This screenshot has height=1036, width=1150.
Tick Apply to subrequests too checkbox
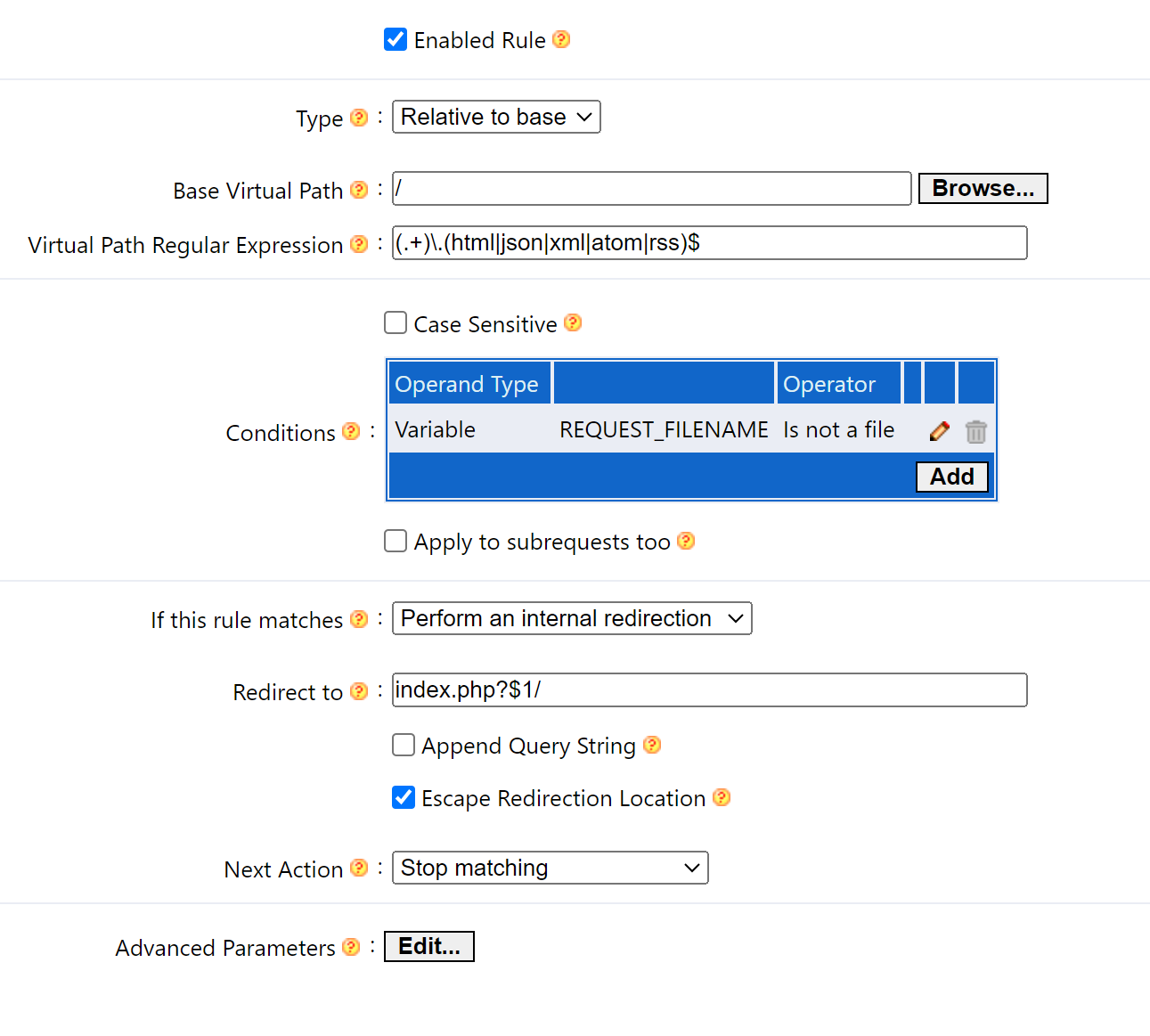pos(396,541)
